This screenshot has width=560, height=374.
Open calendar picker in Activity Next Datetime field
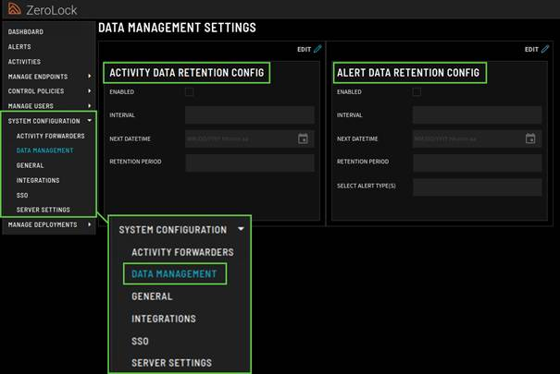pyautogui.click(x=303, y=139)
